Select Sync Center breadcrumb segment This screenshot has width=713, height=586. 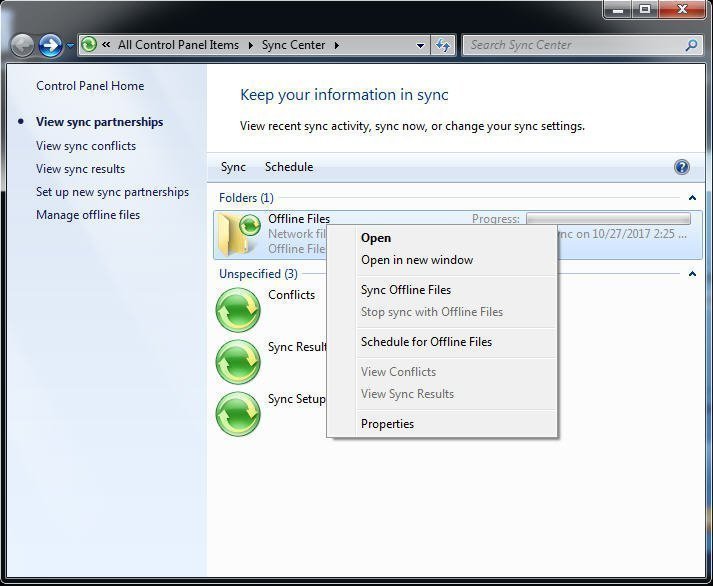293,45
